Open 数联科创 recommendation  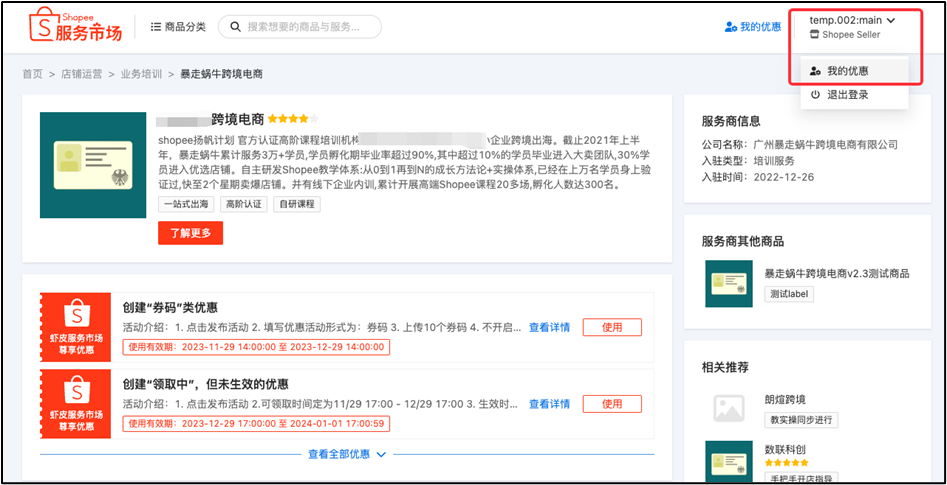(x=785, y=450)
